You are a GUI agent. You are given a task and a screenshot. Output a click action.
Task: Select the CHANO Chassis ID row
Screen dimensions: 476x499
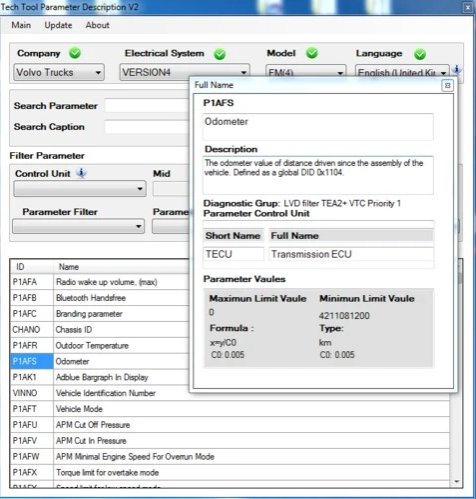[99, 330]
